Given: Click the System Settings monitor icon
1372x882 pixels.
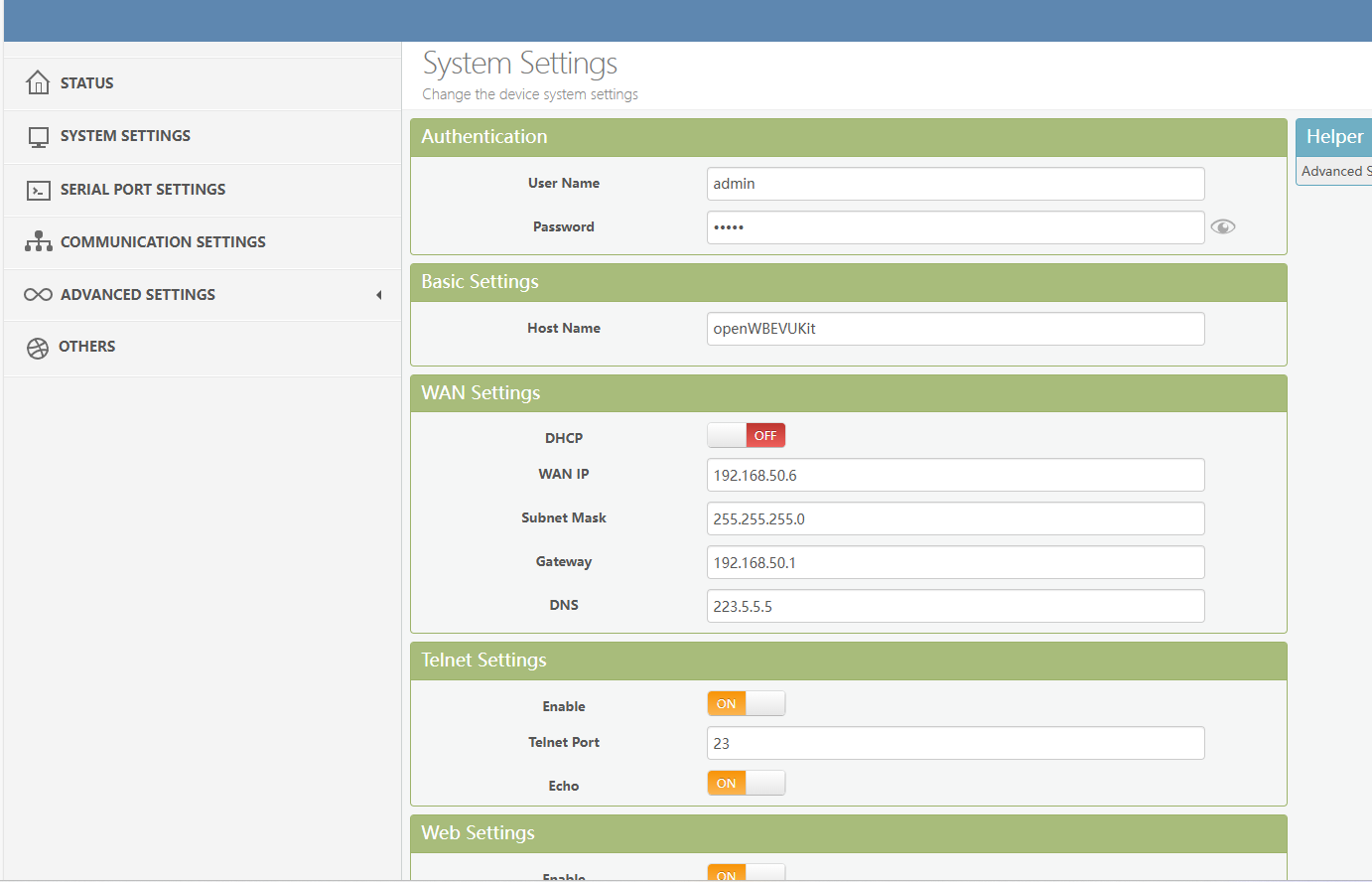Looking at the screenshot, I should click(39, 137).
